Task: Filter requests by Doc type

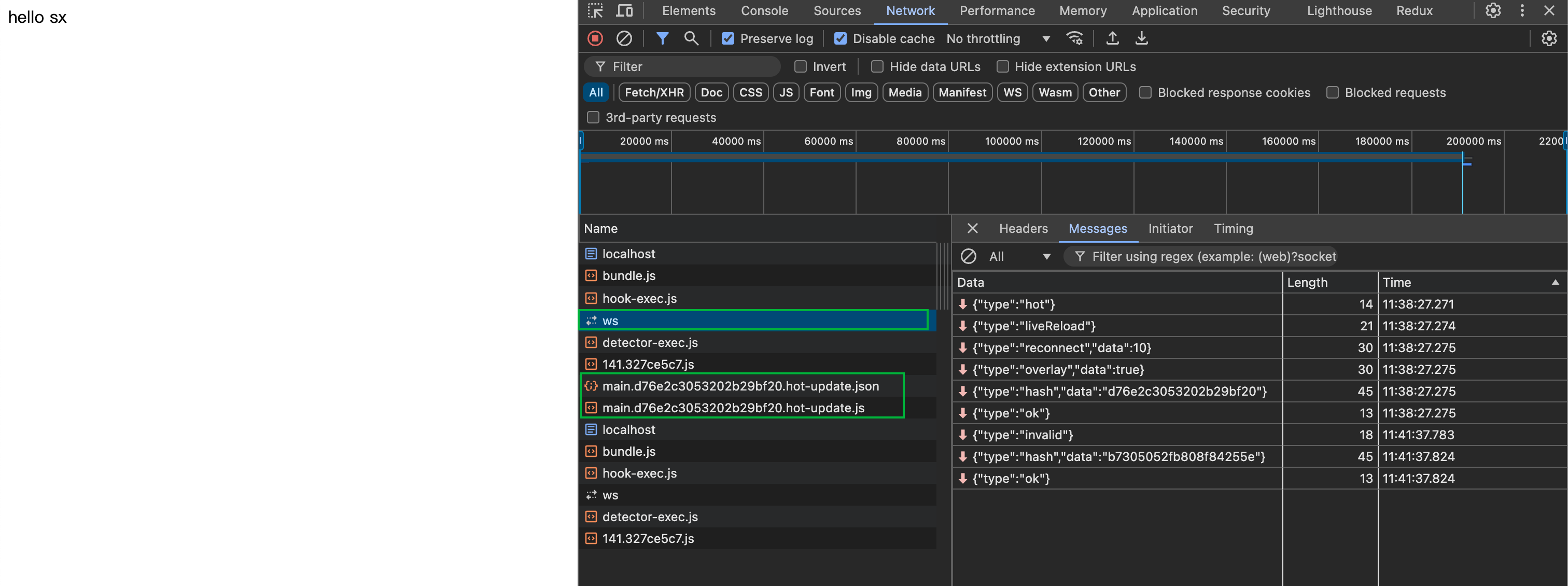Action: [x=711, y=92]
